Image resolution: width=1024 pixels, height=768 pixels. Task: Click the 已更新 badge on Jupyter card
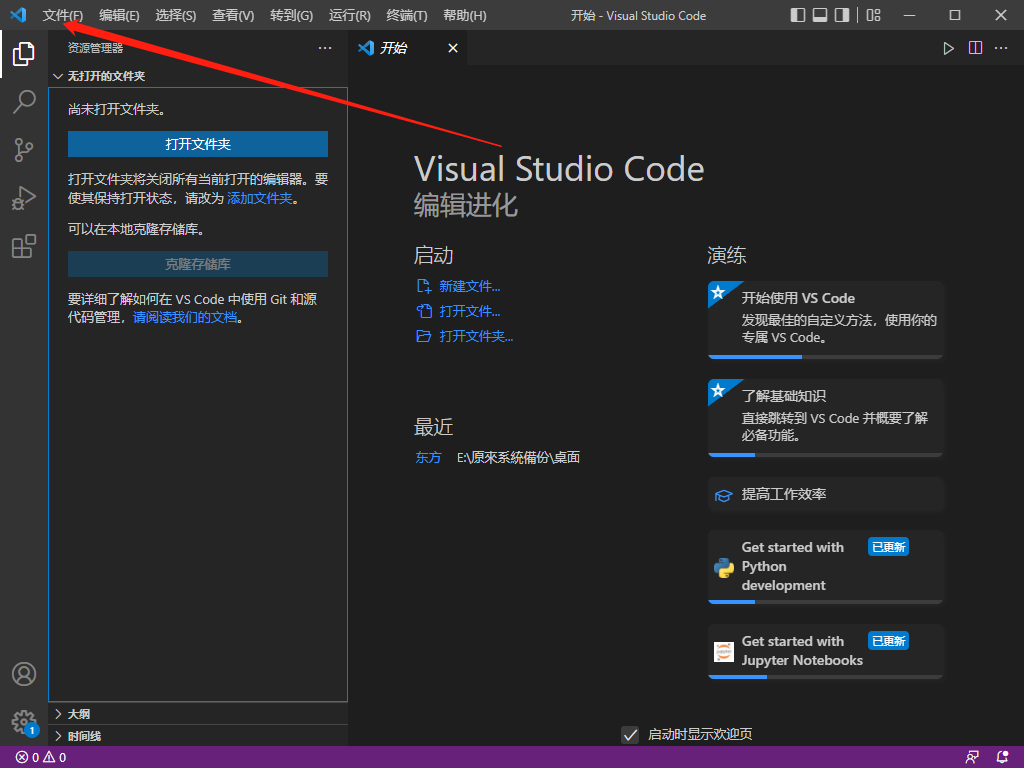(888, 641)
